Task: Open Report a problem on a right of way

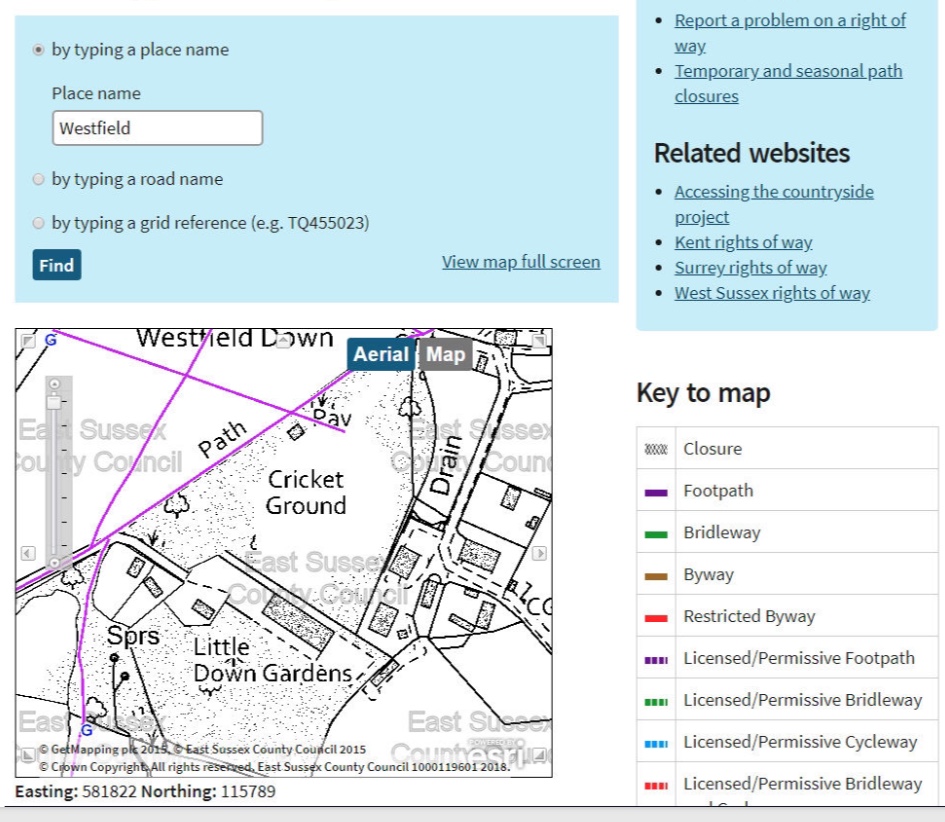Action: (x=790, y=33)
